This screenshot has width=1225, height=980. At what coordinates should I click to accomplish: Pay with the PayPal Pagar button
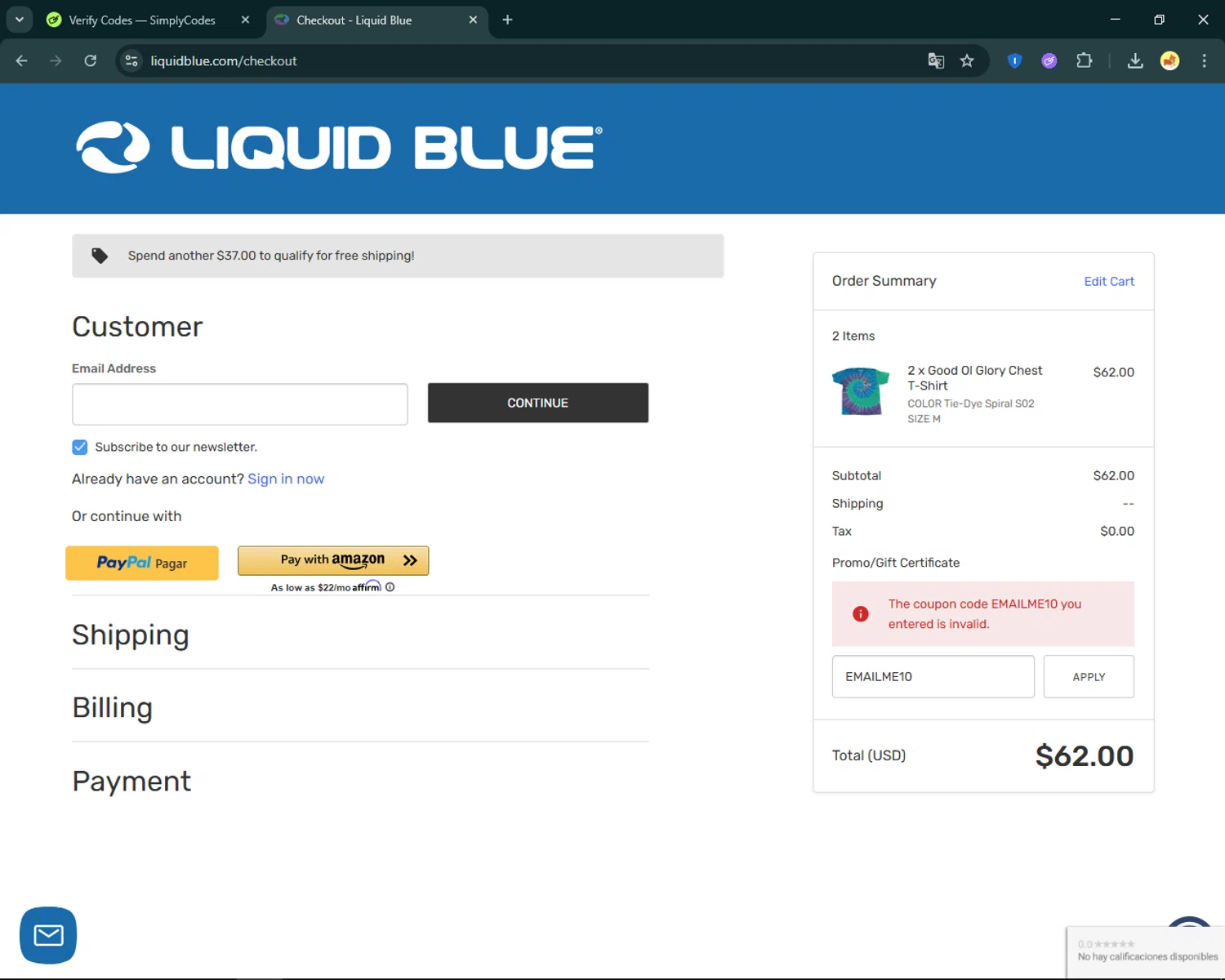coord(142,563)
